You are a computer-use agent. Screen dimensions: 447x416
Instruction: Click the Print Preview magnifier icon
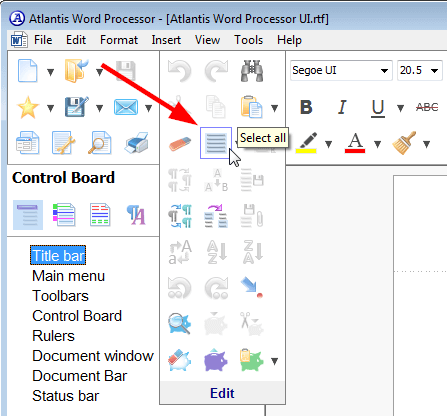[x=99, y=143]
